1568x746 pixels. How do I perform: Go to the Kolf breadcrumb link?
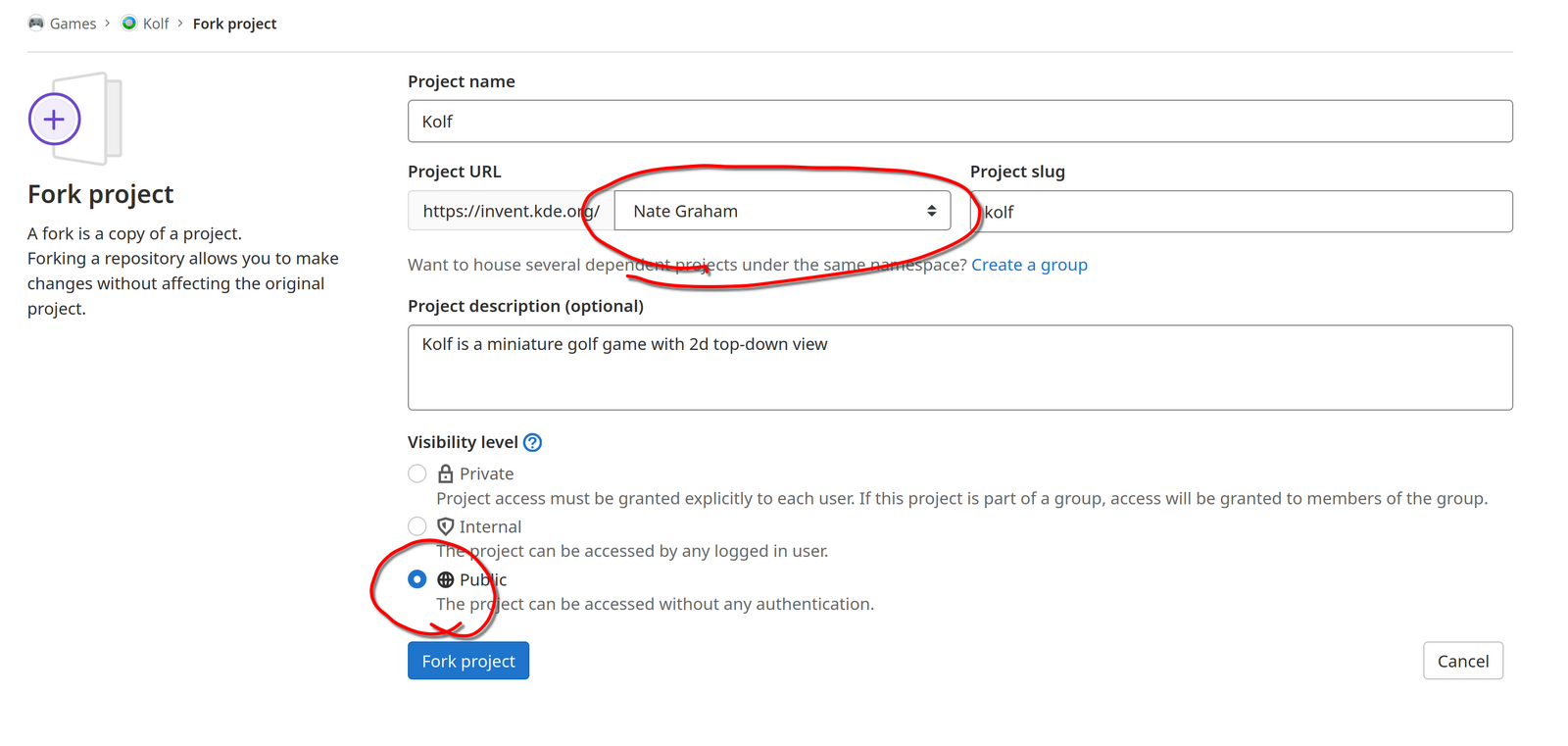click(156, 24)
